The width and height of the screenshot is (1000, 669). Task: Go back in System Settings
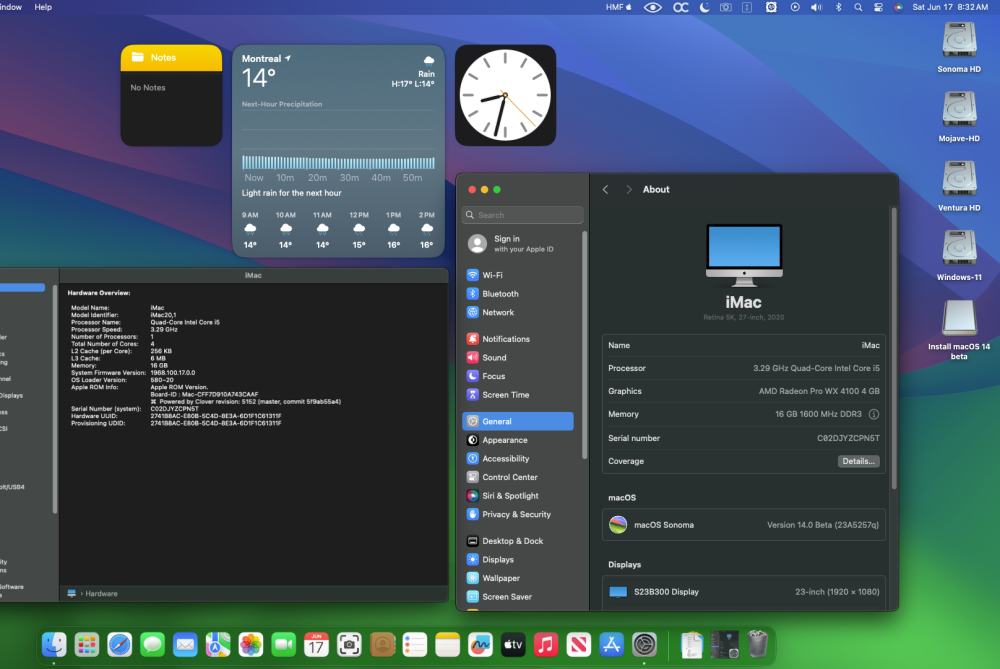coord(605,189)
